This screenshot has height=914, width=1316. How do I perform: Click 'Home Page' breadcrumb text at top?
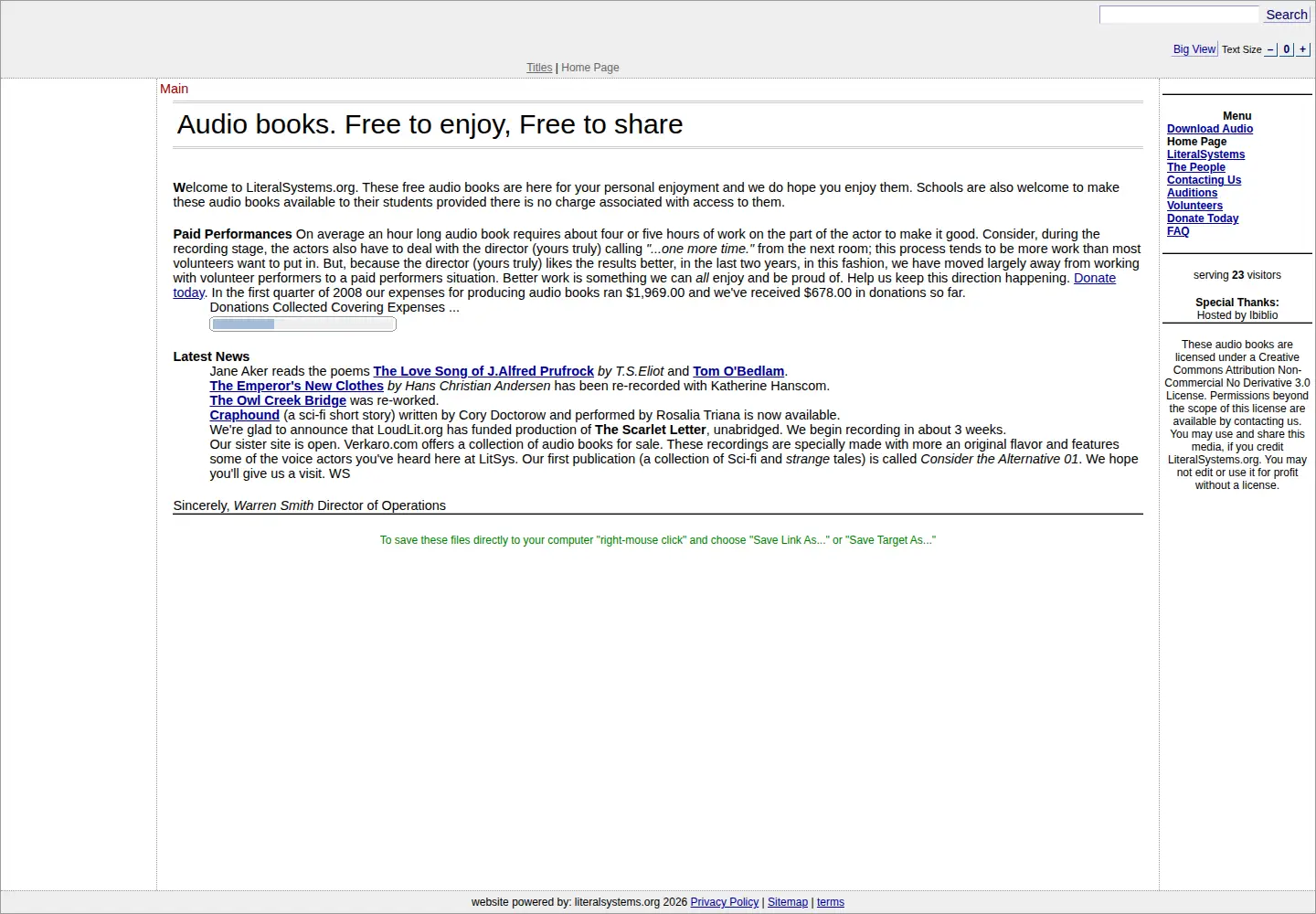pyautogui.click(x=589, y=68)
